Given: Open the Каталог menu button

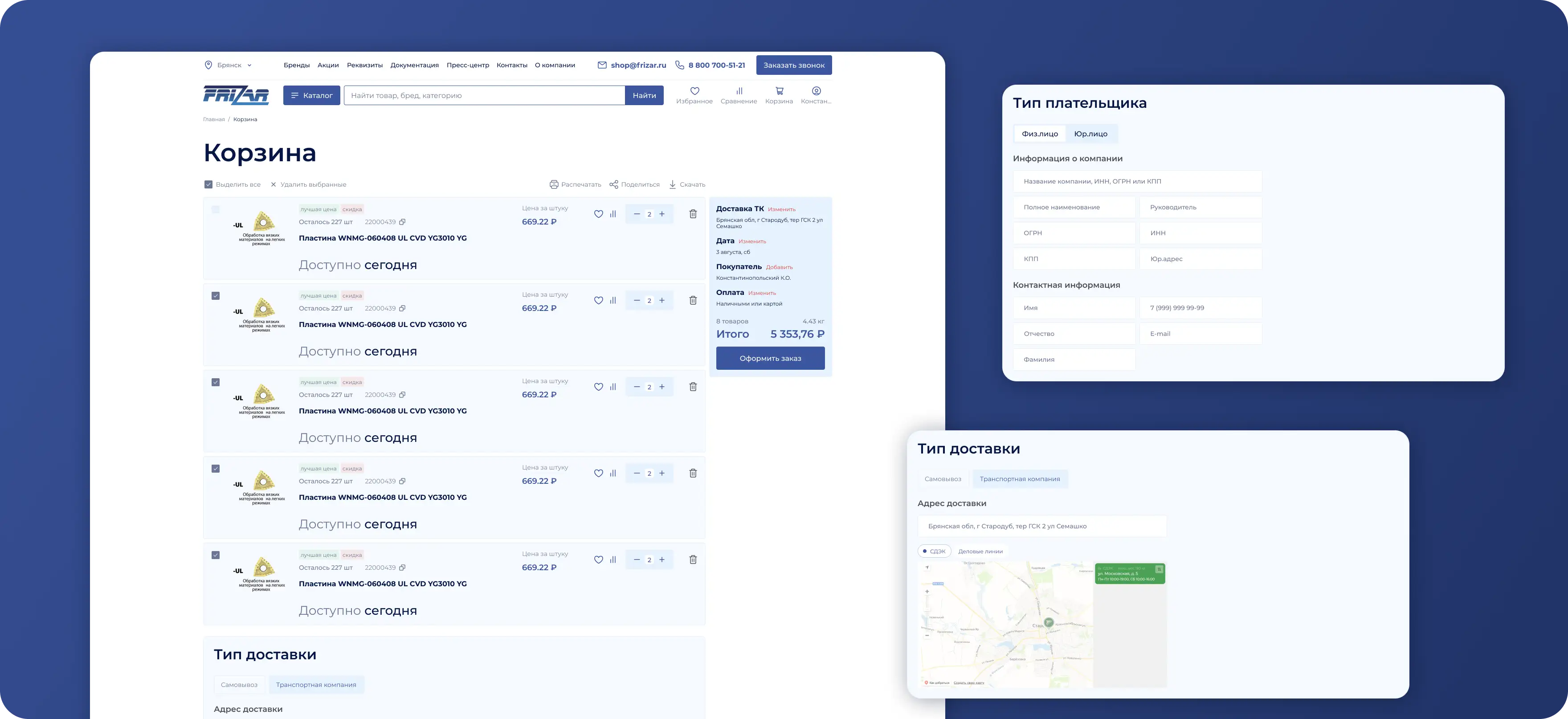Looking at the screenshot, I should coord(311,96).
